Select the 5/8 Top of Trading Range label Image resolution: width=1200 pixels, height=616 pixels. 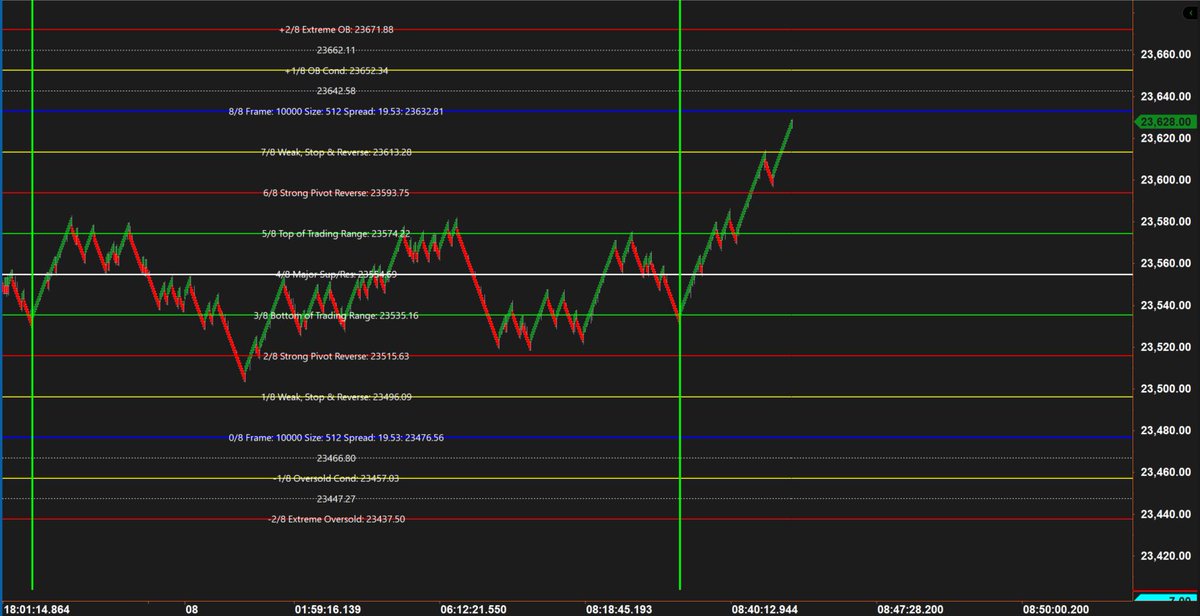[336, 234]
